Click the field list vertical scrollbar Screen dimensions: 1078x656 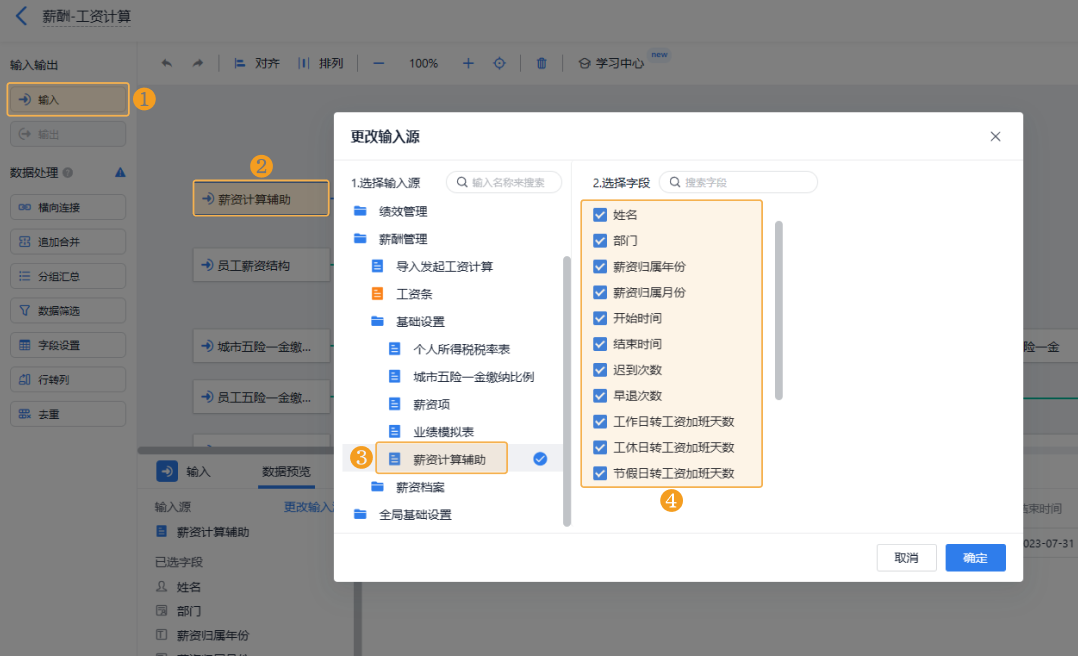click(779, 310)
